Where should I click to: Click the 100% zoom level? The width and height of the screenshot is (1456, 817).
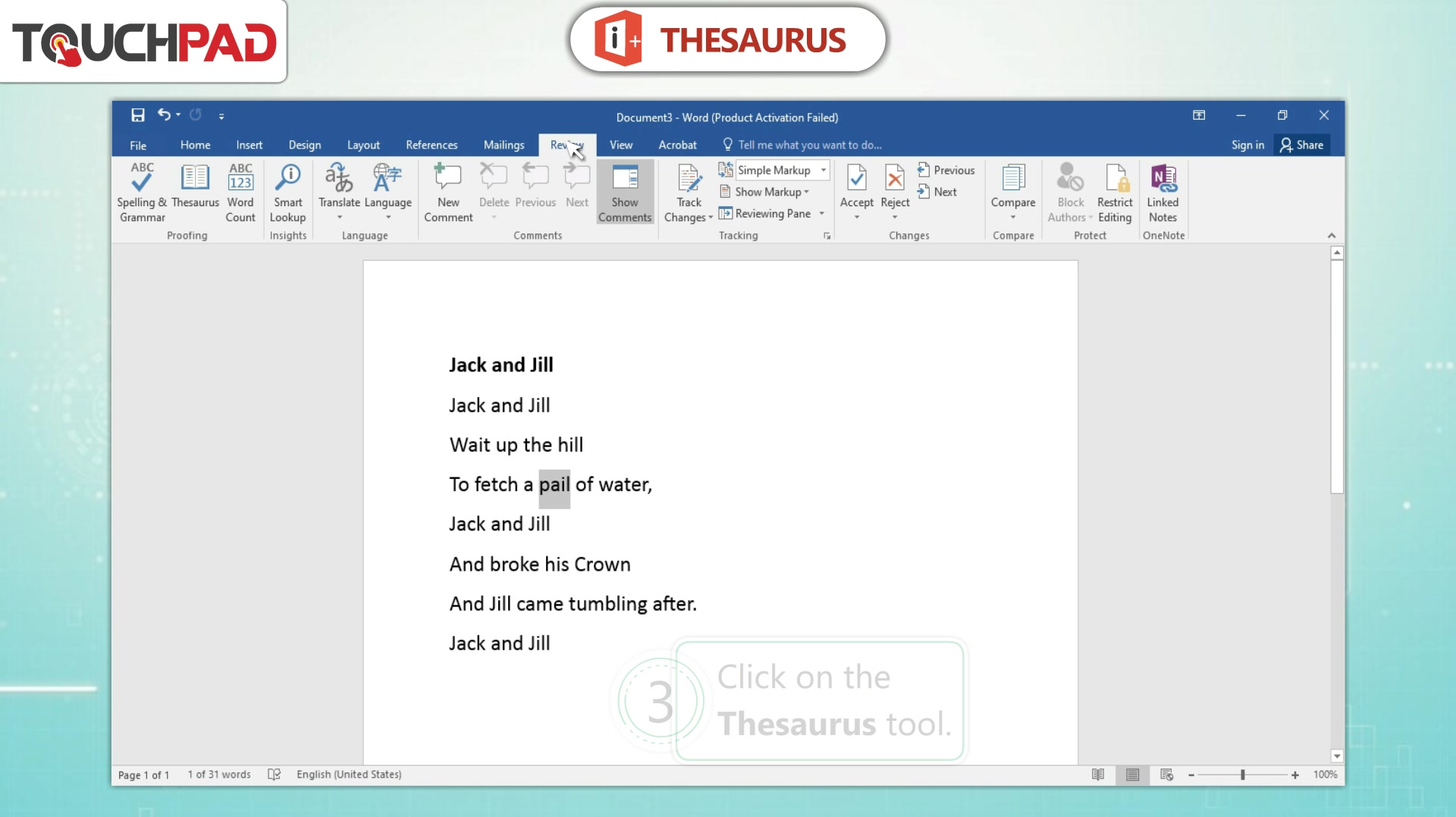(x=1325, y=775)
